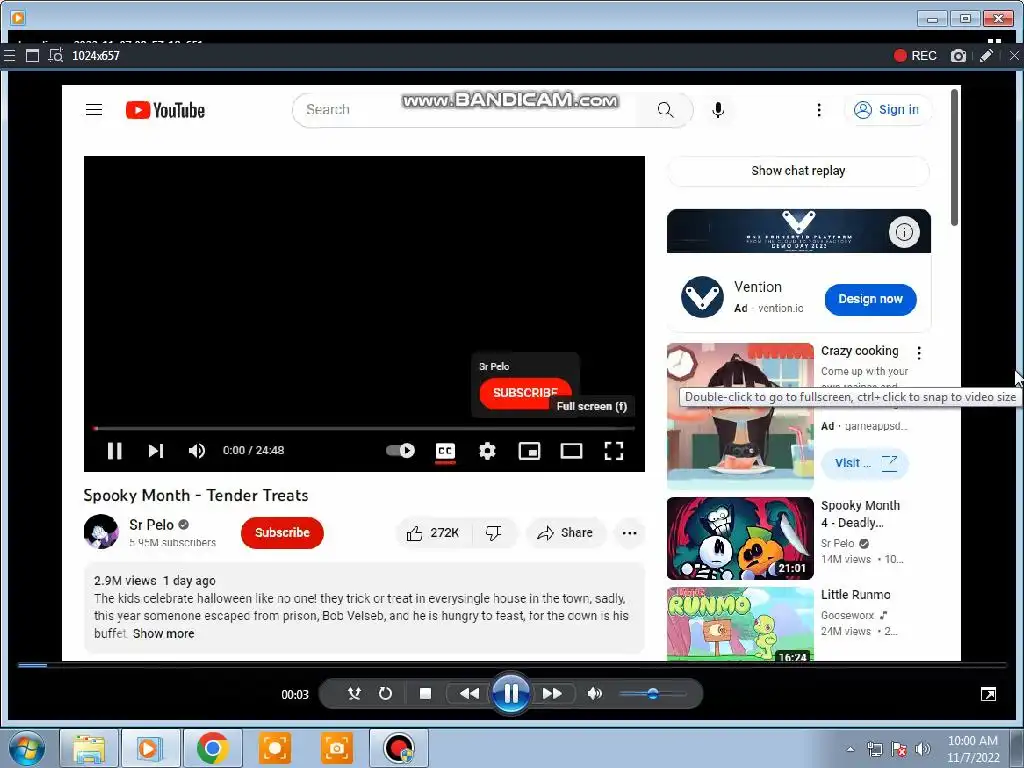This screenshot has height=768, width=1024.
Task: Open the YouTube player settings gear
Action: pos(487,451)
